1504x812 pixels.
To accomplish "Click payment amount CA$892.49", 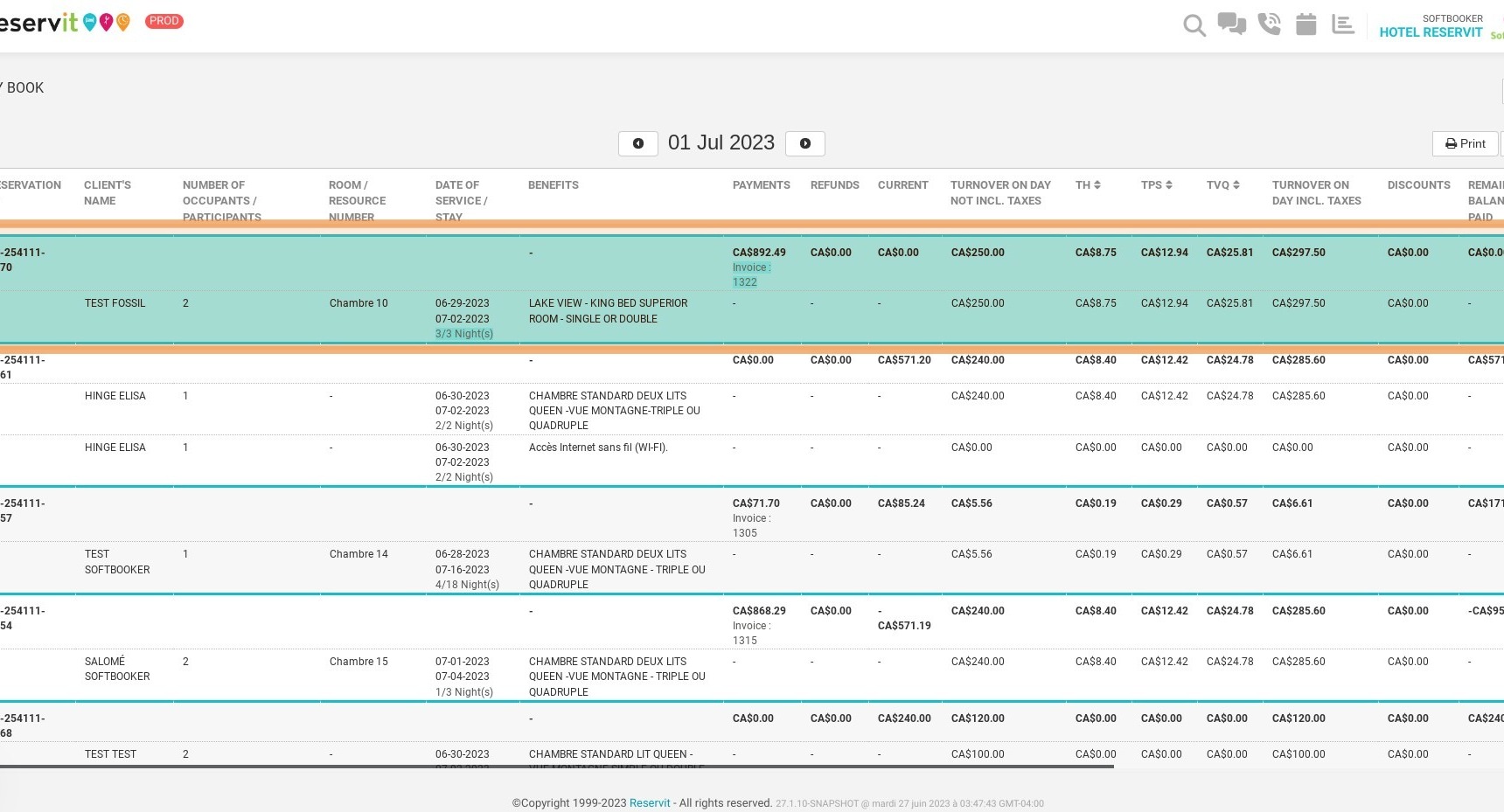I will pyautogui.click(x=759, y=253).
